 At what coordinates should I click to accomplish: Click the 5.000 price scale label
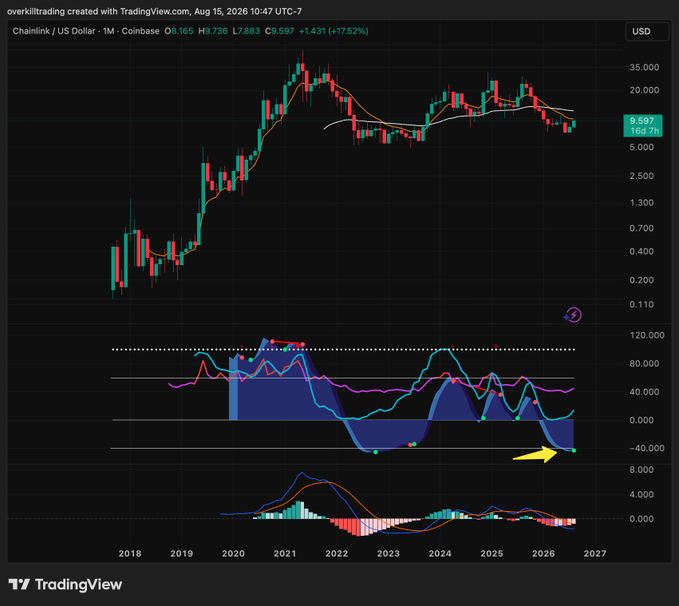coord(644,147)
